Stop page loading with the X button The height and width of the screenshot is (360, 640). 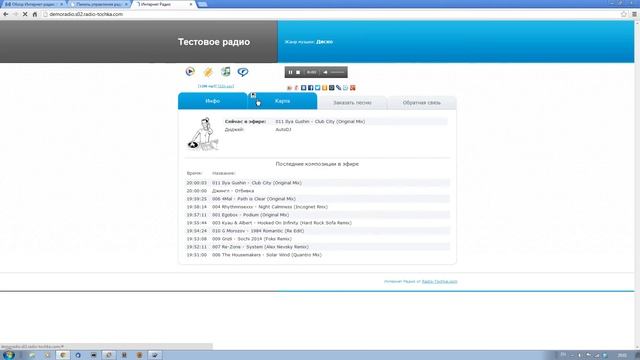pyautogui.click(x=25, y=14)
